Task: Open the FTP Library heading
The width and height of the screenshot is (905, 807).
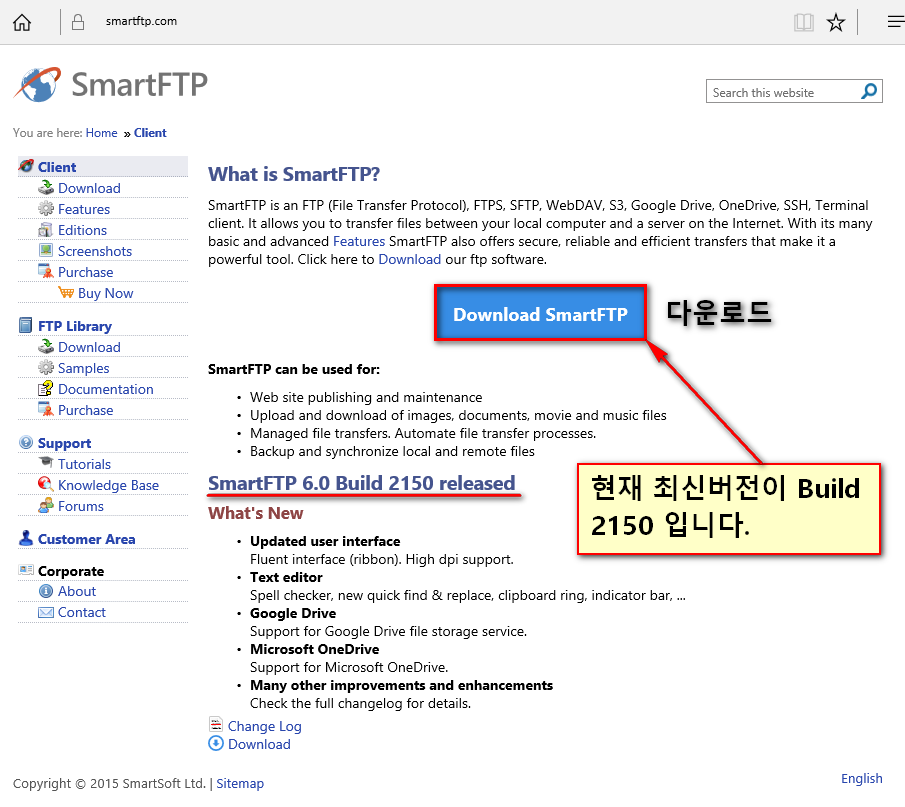Action: 74,326
